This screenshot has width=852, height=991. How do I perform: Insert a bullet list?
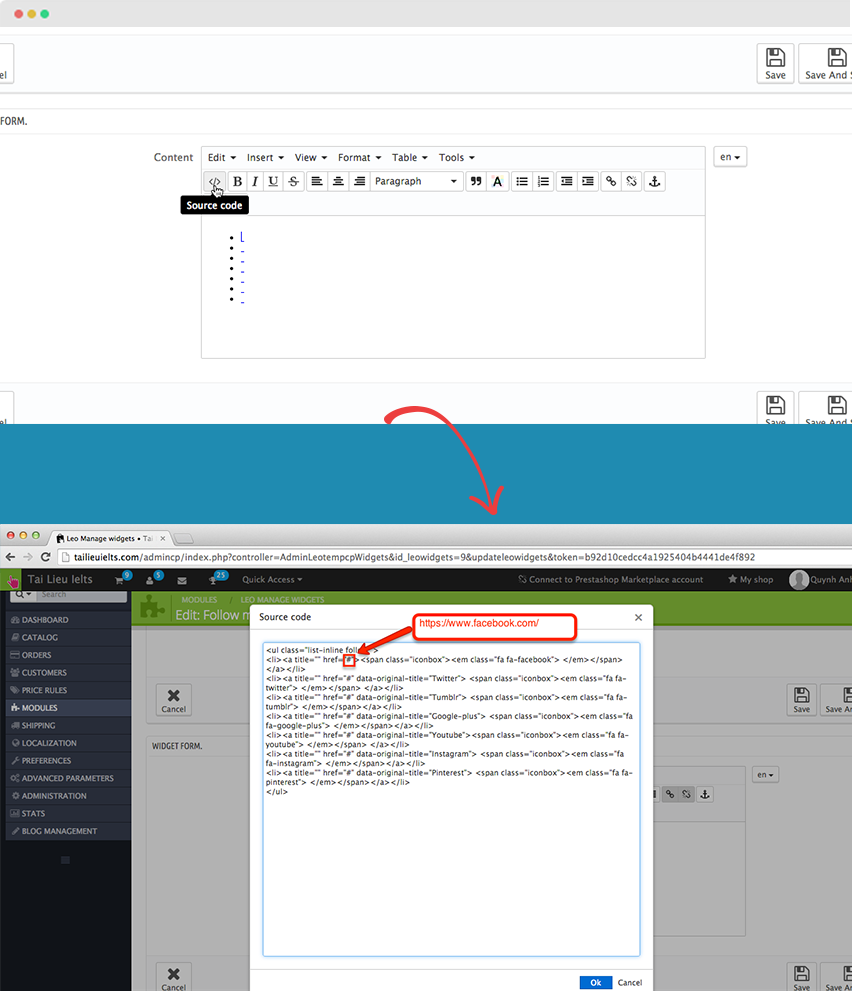[521, 182]
